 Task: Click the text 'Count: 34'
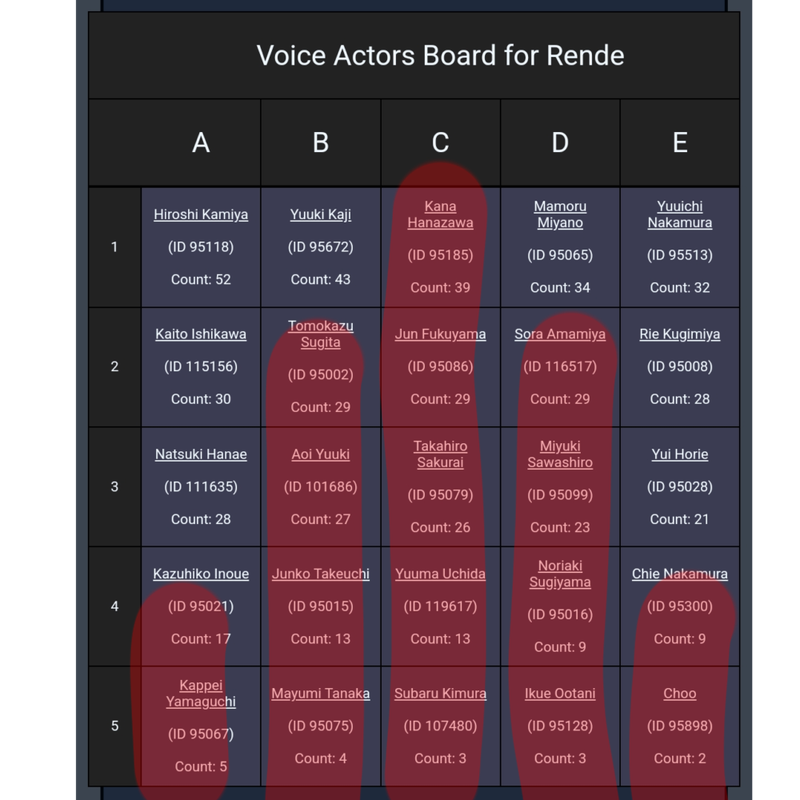click(560, 288)
